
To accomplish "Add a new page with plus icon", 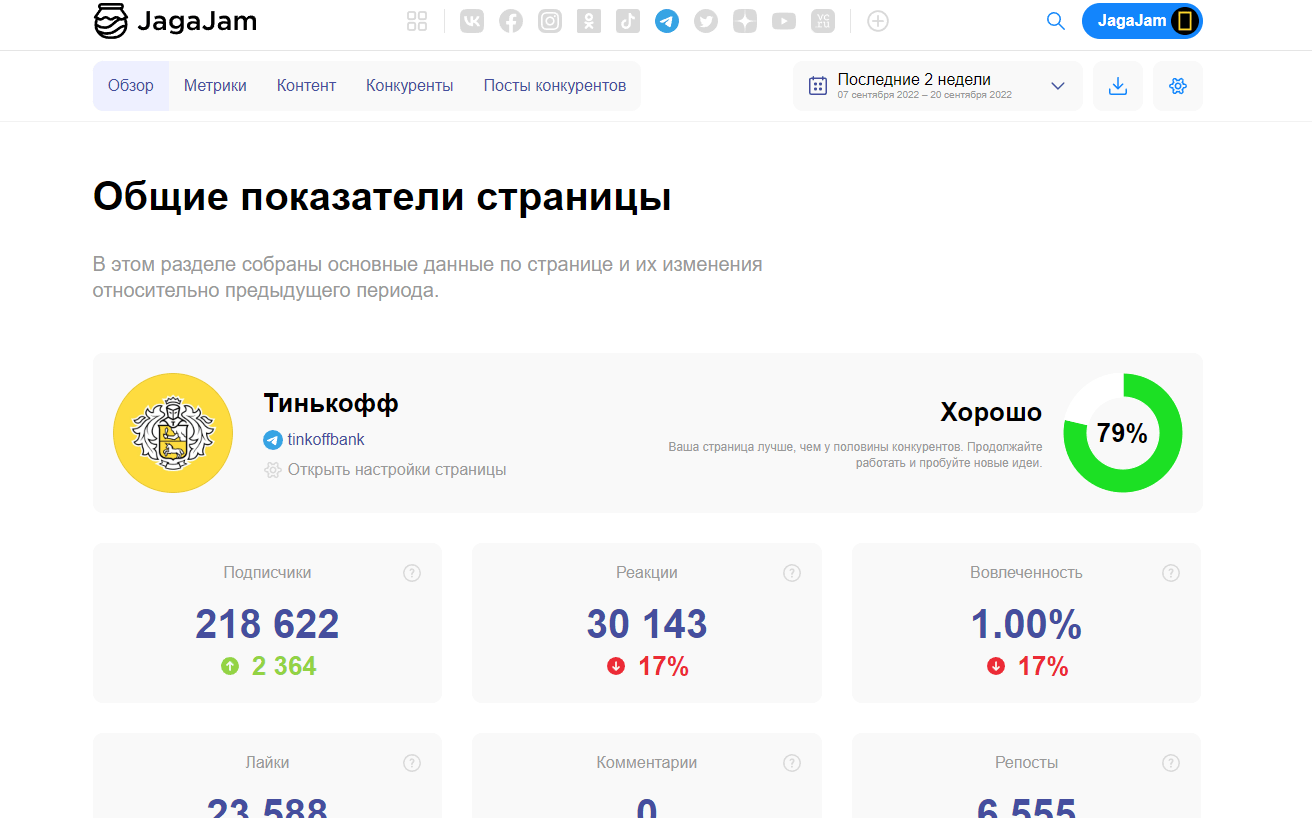I will tap(878, 21).
